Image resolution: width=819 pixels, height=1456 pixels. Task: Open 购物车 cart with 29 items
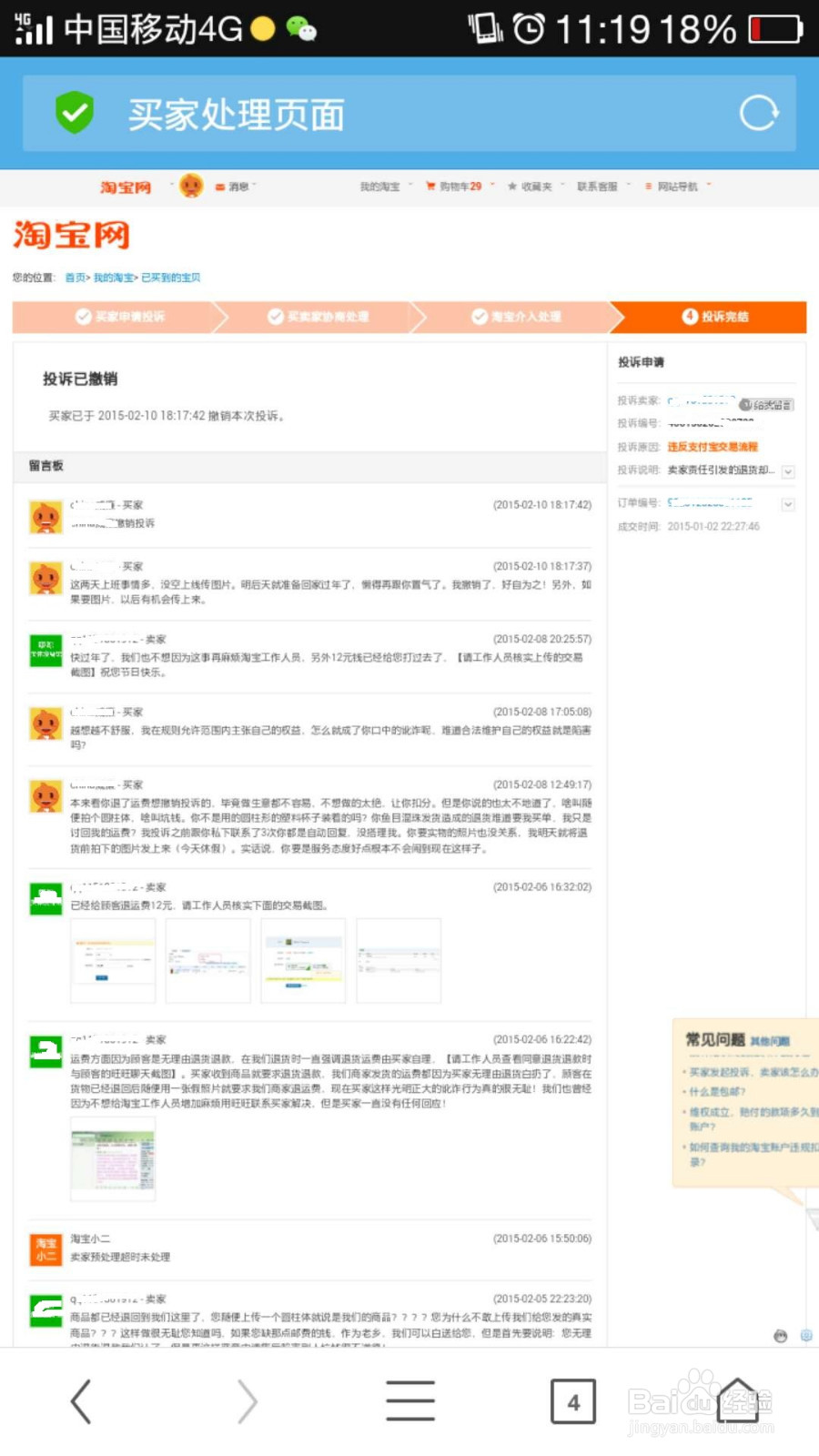coord(460,187)
